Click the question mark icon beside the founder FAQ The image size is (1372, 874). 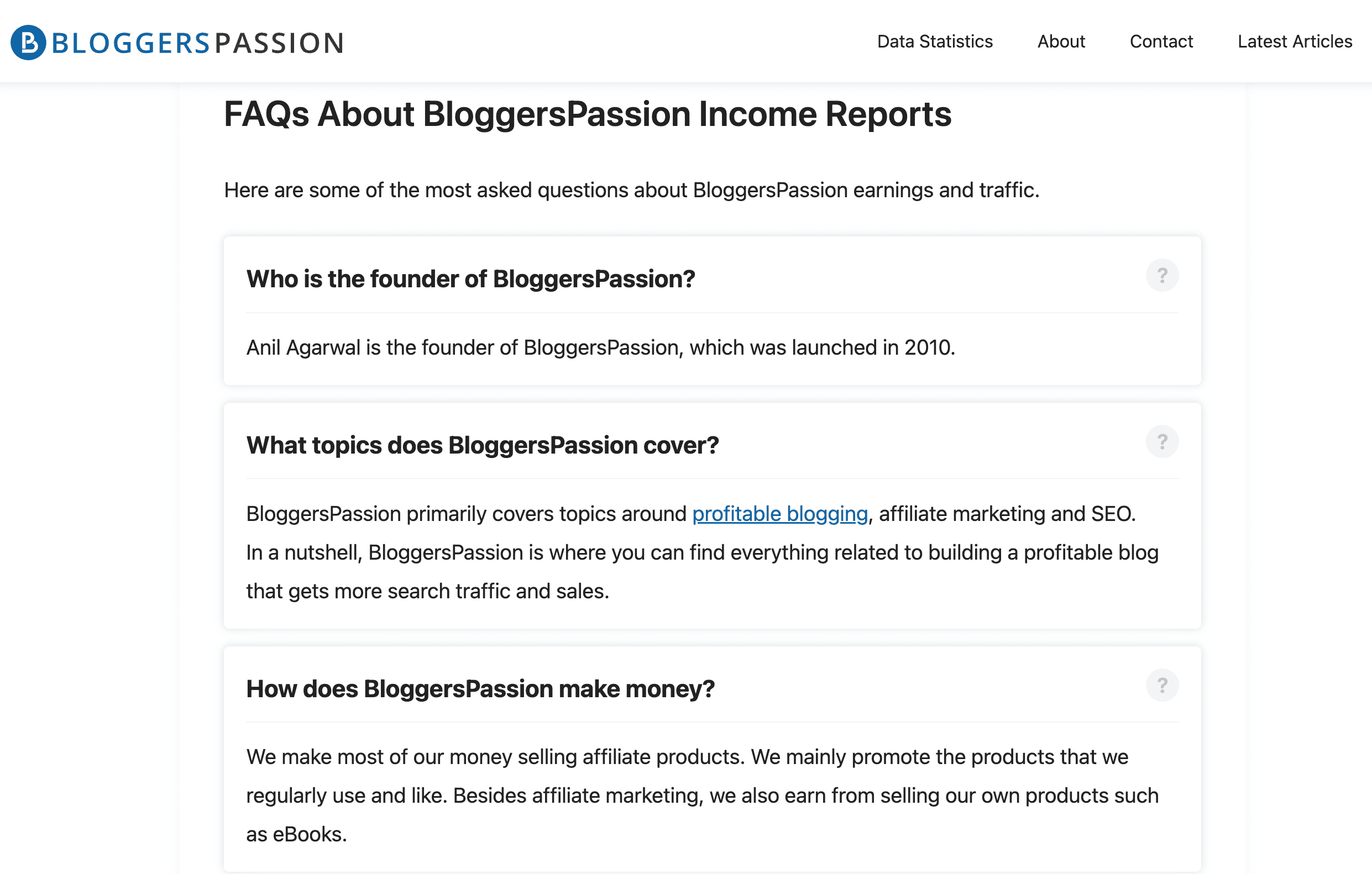1163,275
